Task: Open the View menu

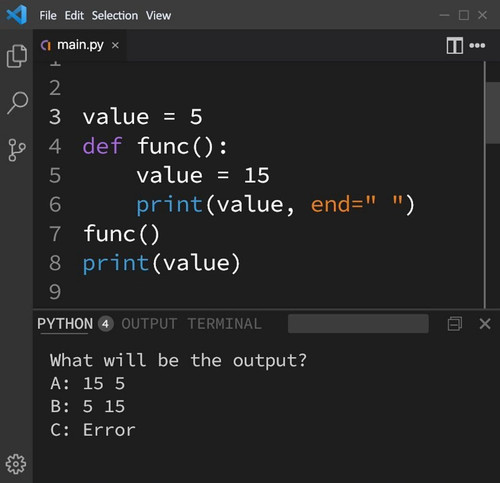Action: tap(158, 15)
